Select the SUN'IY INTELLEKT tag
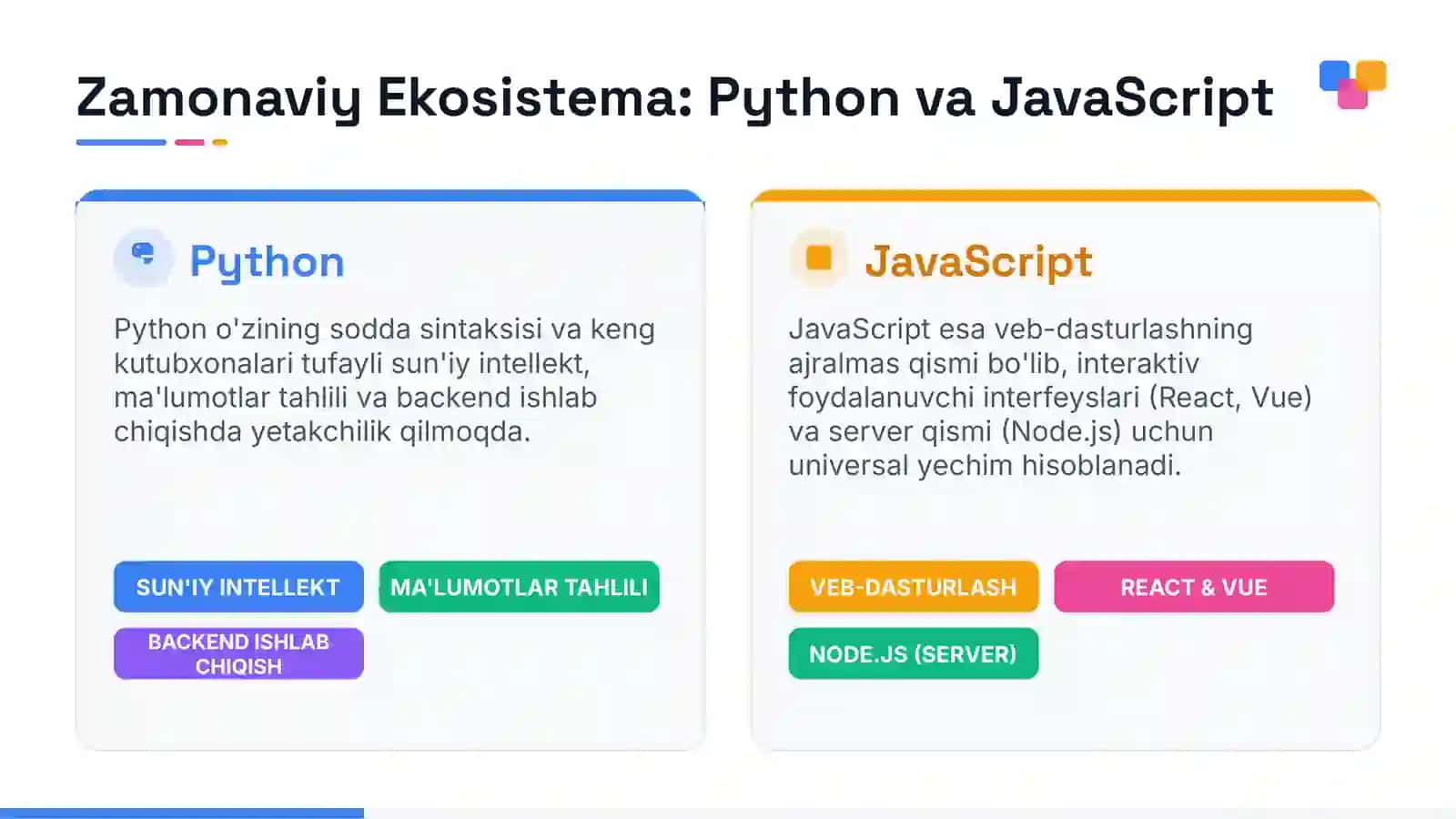Screen dimensions: 1456x819 (238, 587)
